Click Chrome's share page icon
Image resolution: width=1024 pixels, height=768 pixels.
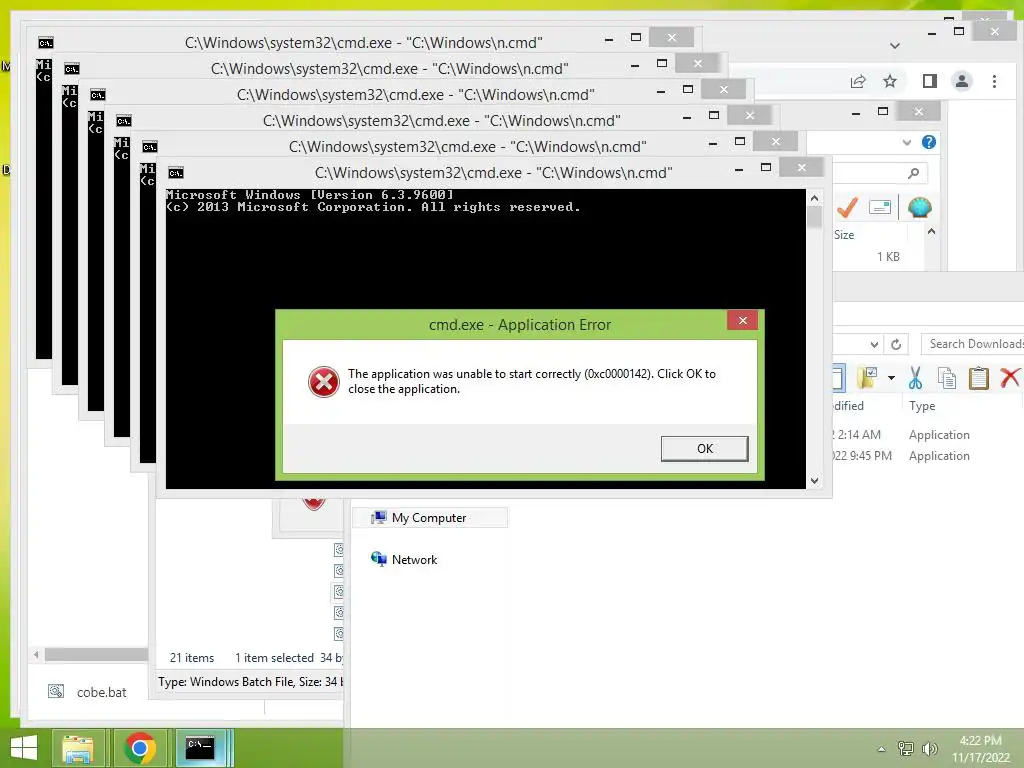(x=857, y=81)
